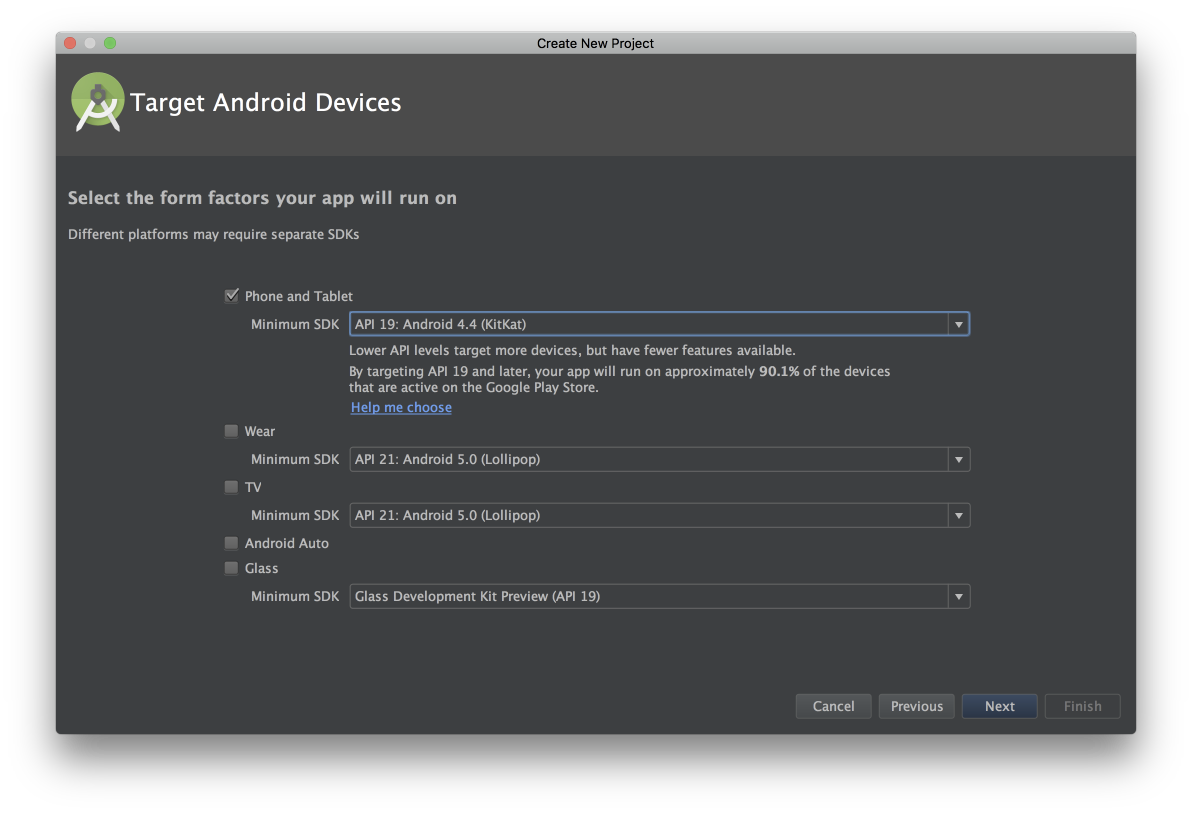Click the Lower API levels target more devices text
The width and height of the screenshot is (1192, 814).
pos(572,350)
